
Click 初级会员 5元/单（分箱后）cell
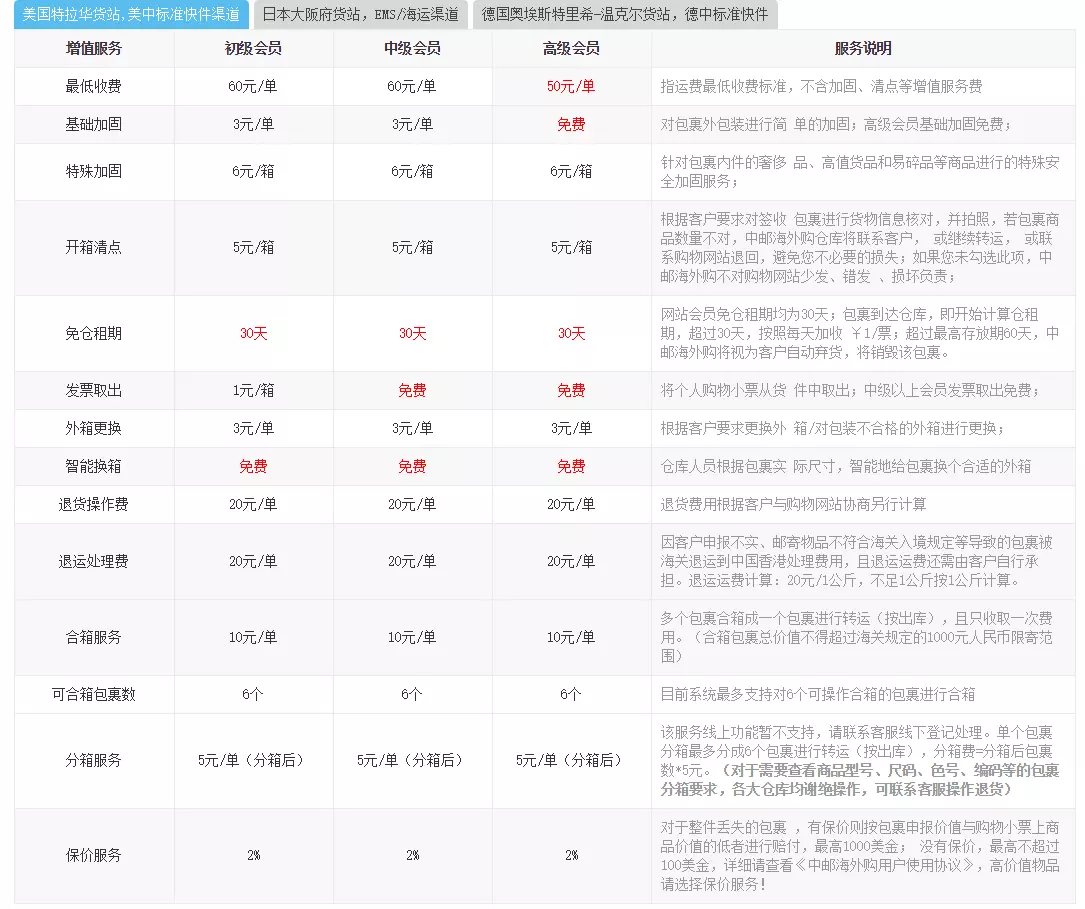(x=253, y=761)
